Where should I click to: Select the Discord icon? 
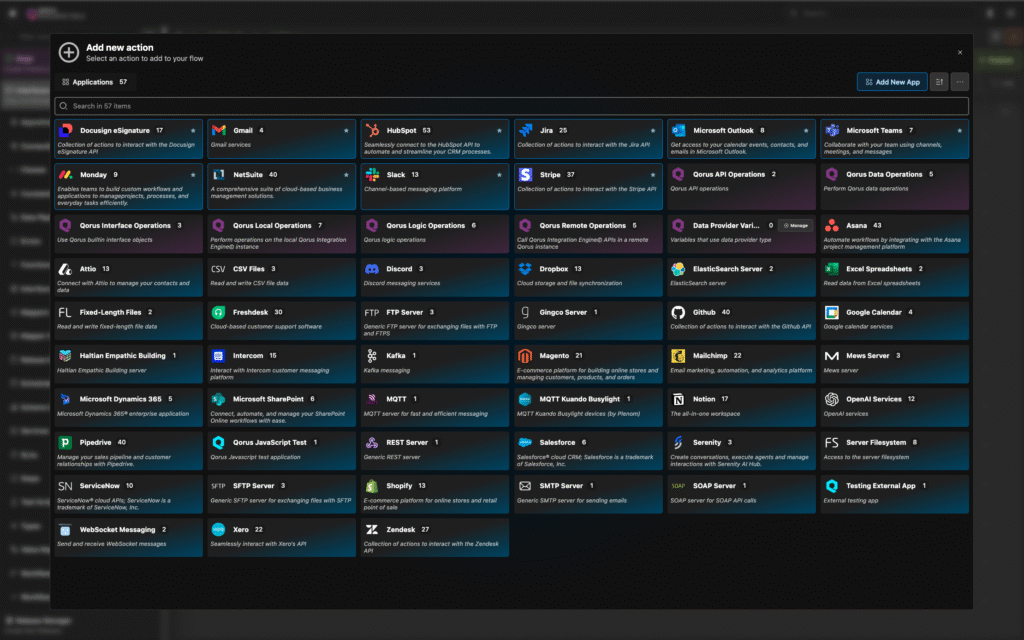[372, 269]
